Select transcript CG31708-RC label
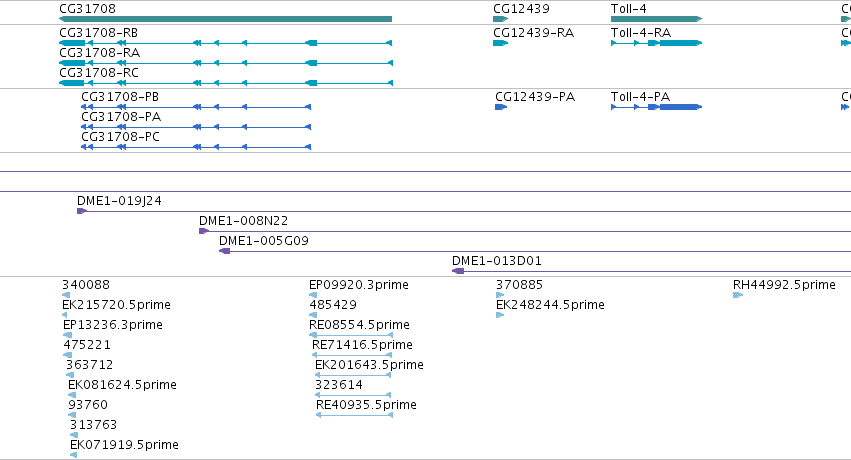851x460 pixels. (x=99, y=73)
